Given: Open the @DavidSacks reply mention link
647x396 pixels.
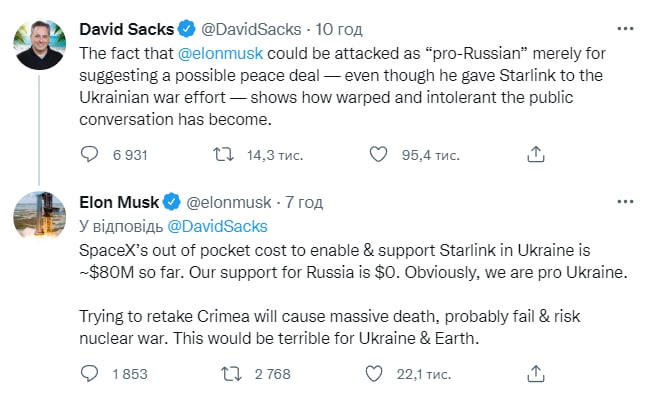Looking at the screenshot, I should tap(217, 226).
